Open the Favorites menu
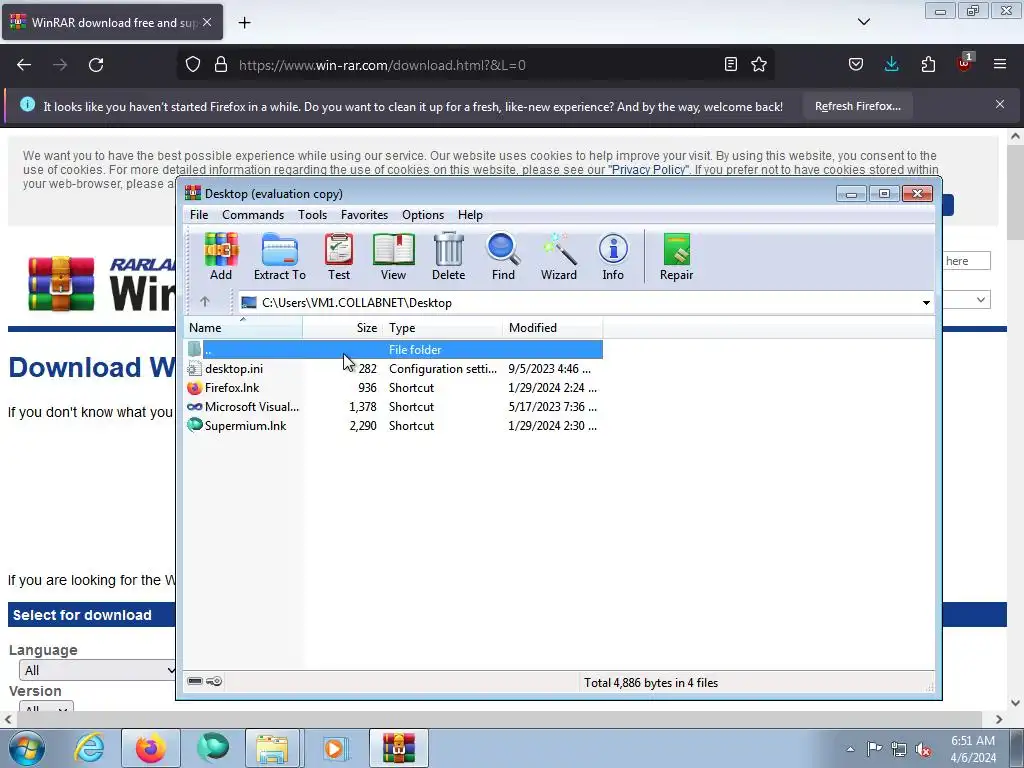 tap(364, 215)
